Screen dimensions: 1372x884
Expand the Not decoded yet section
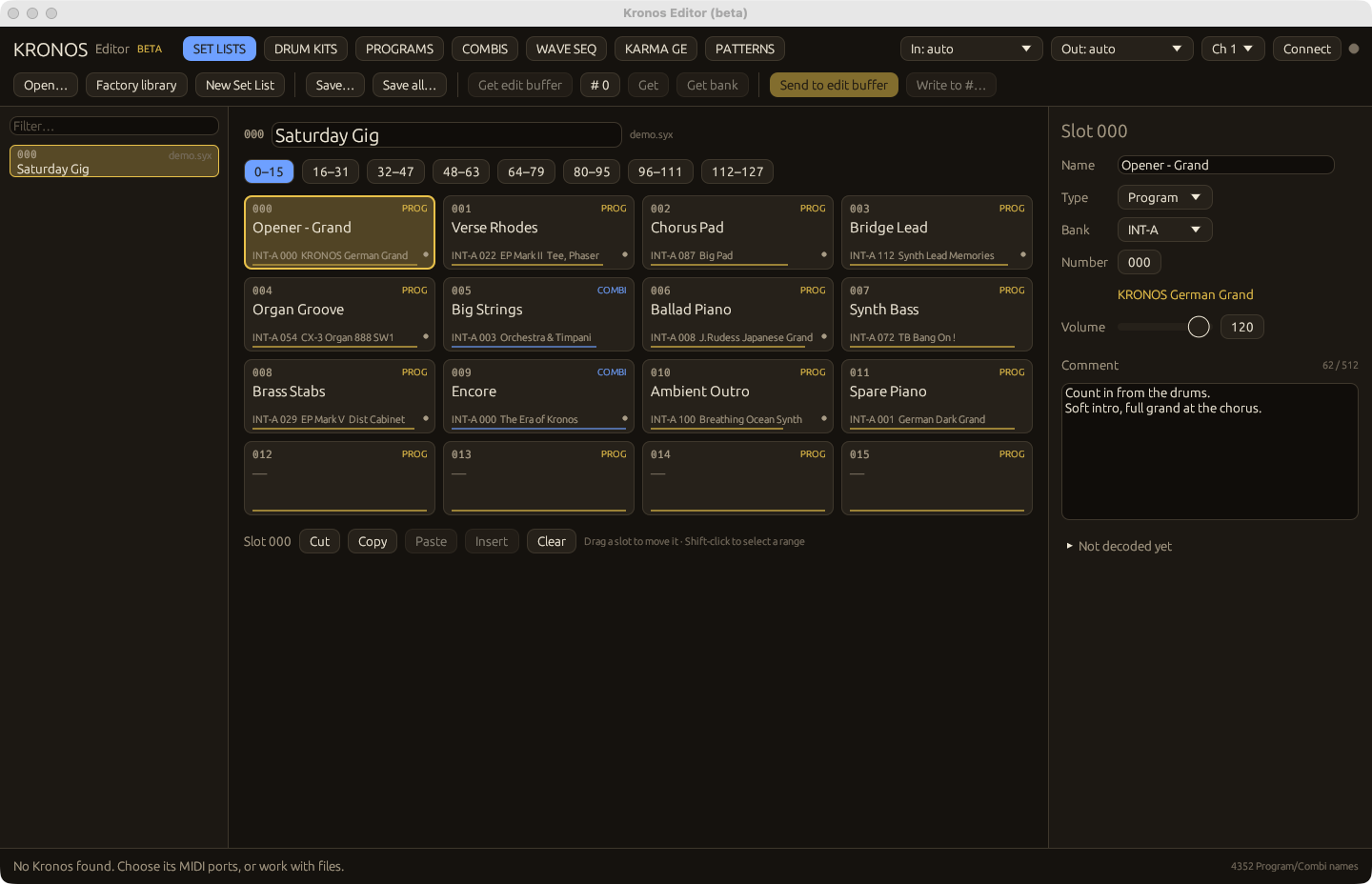(1120, 546)
